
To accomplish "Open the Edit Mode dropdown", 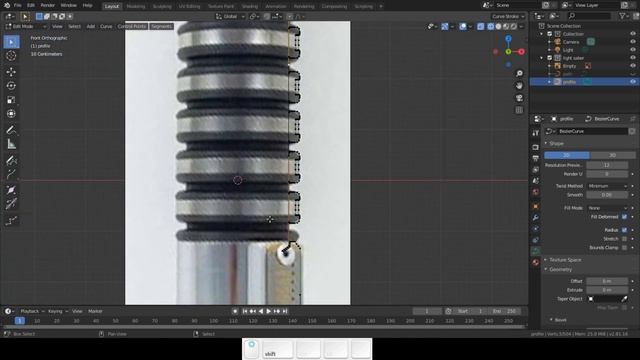I will pyautogui.click(x=26, y=26).
